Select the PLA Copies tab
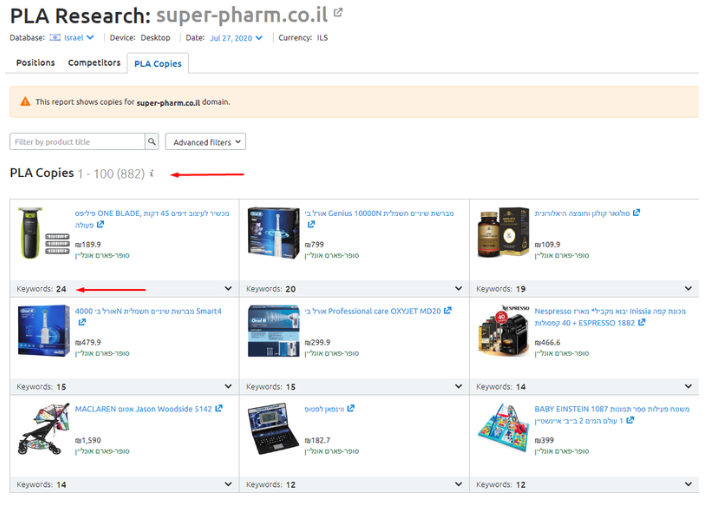This screenshot has width=714, height=511. pyautogui.click(x=158, y=64)
